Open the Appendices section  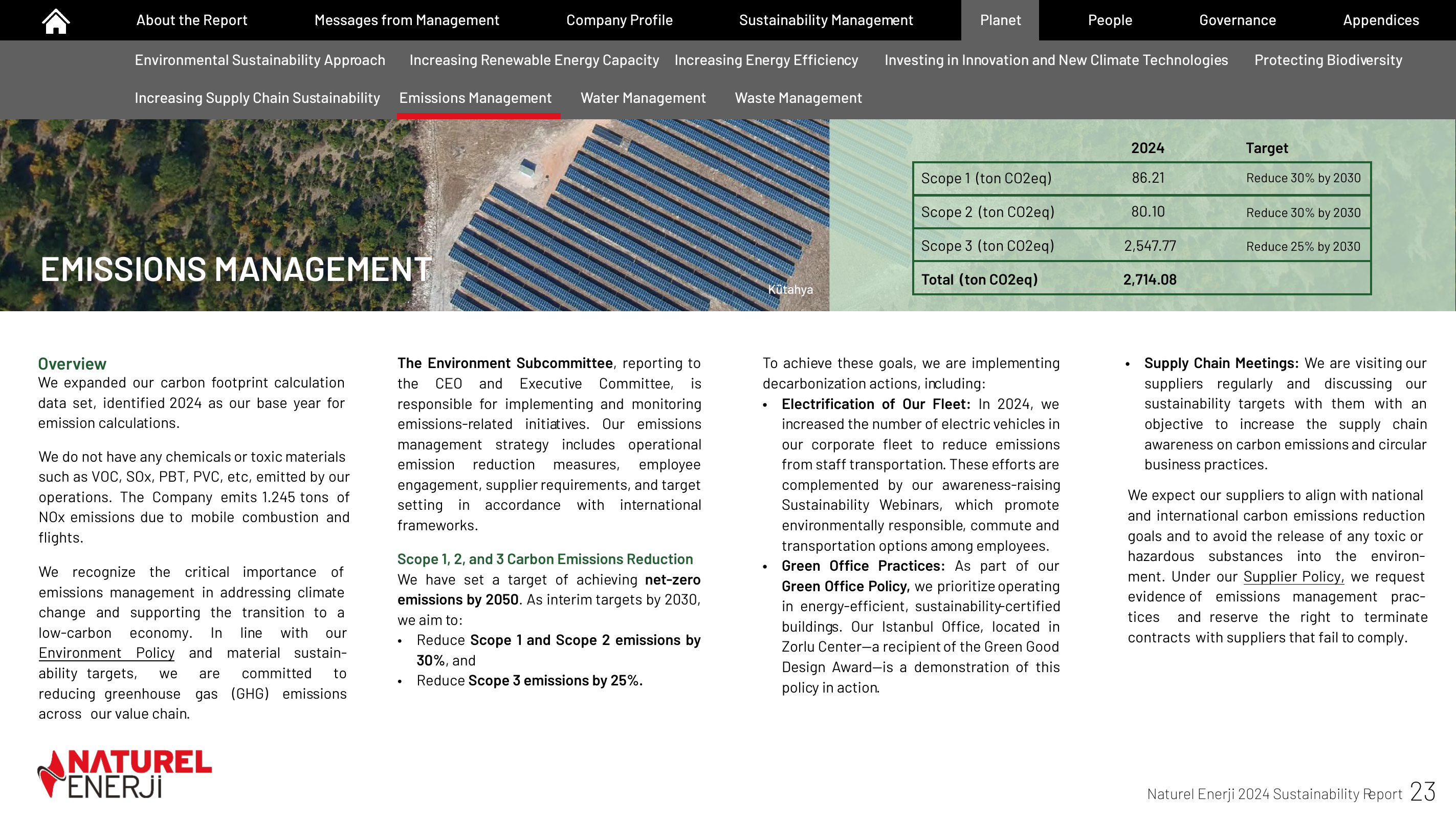(x=1381, y=20)
